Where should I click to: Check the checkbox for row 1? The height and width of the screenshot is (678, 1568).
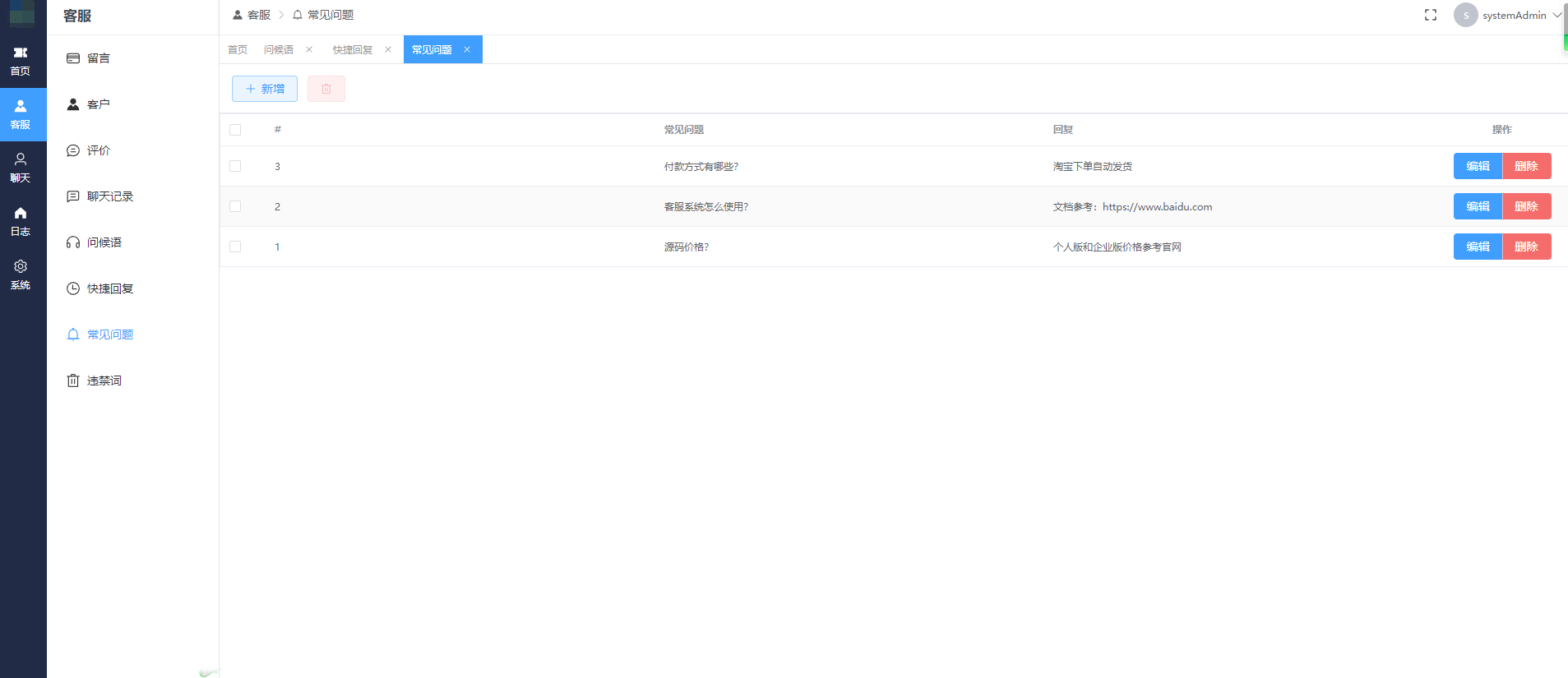(235, 247)
